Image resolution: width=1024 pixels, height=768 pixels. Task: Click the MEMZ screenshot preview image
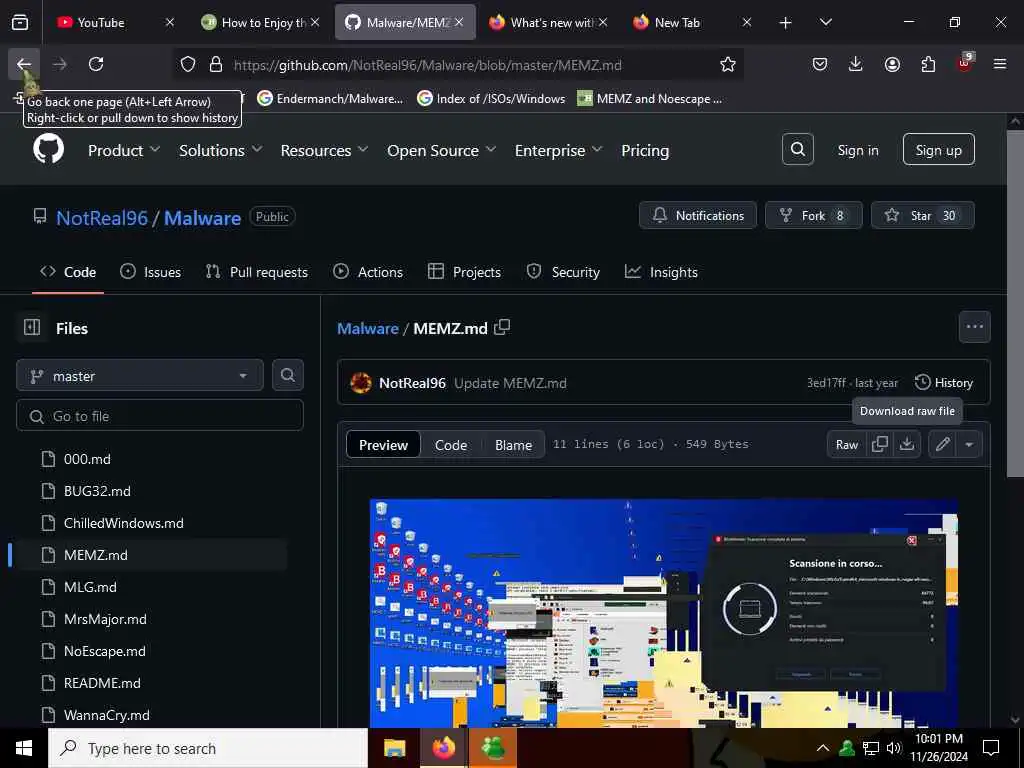pos(664,613)
